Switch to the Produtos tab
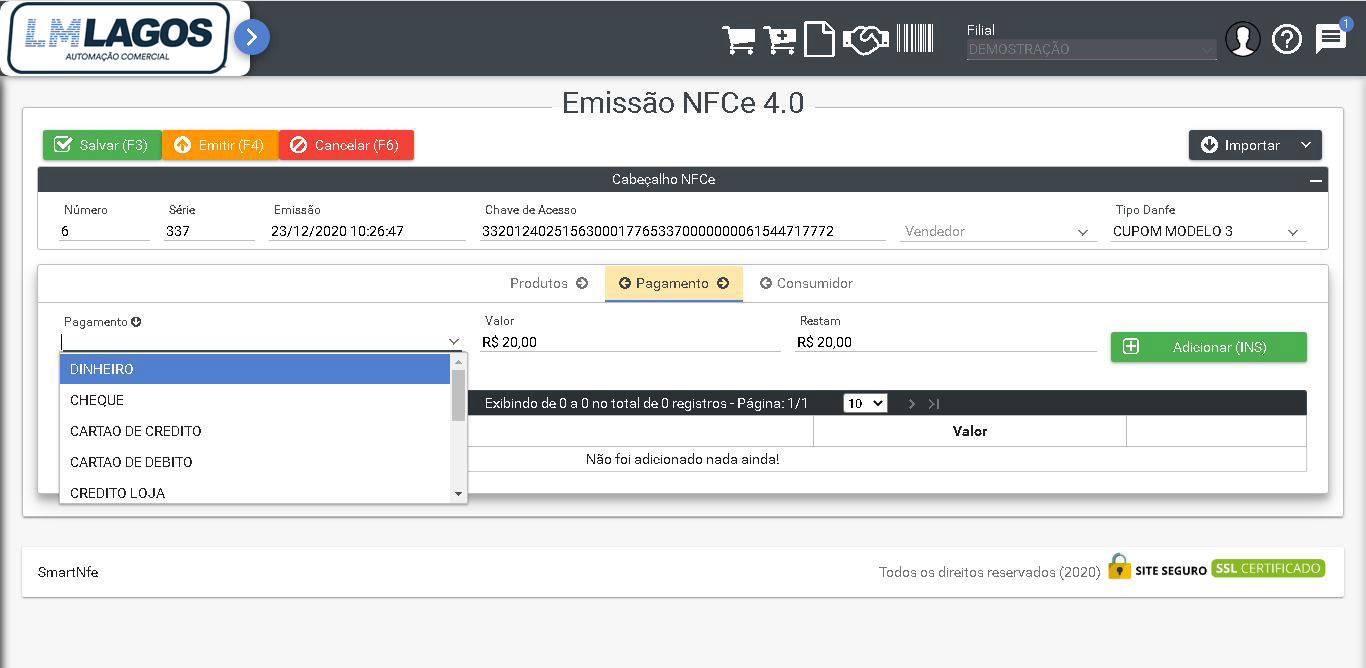The height and width of the screenshot is (668, 1366). (548, 283)
